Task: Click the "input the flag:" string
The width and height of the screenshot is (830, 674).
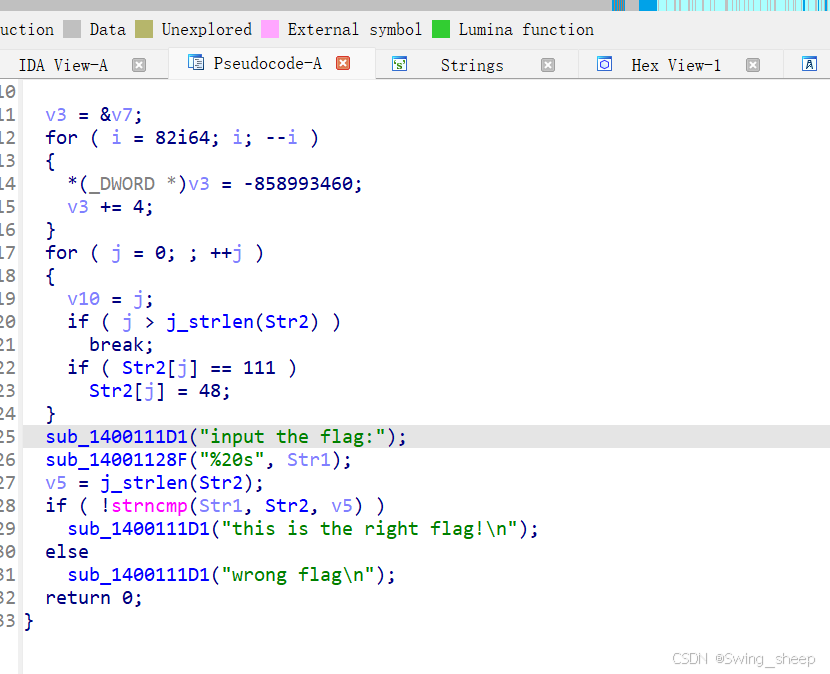Action: click(293, 437)
